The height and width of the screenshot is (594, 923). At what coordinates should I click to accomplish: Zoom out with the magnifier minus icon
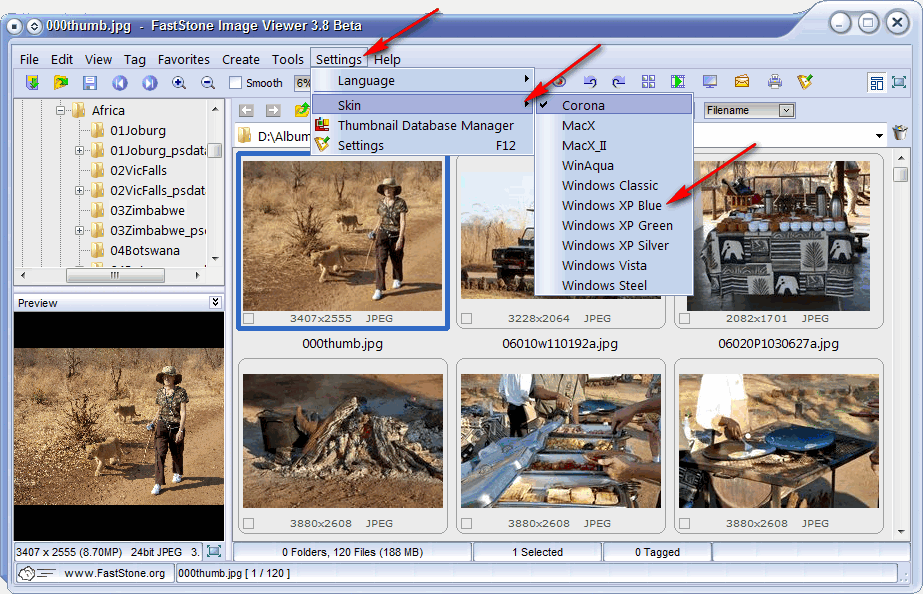(206, 83)
